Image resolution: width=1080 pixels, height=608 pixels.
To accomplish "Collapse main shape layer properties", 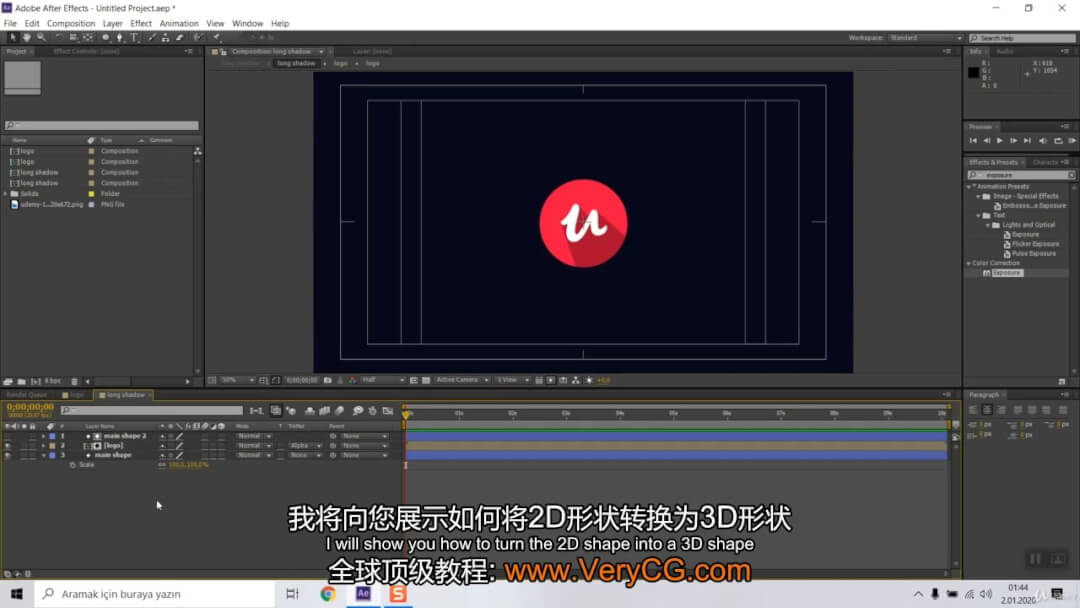I will point(43,455).
